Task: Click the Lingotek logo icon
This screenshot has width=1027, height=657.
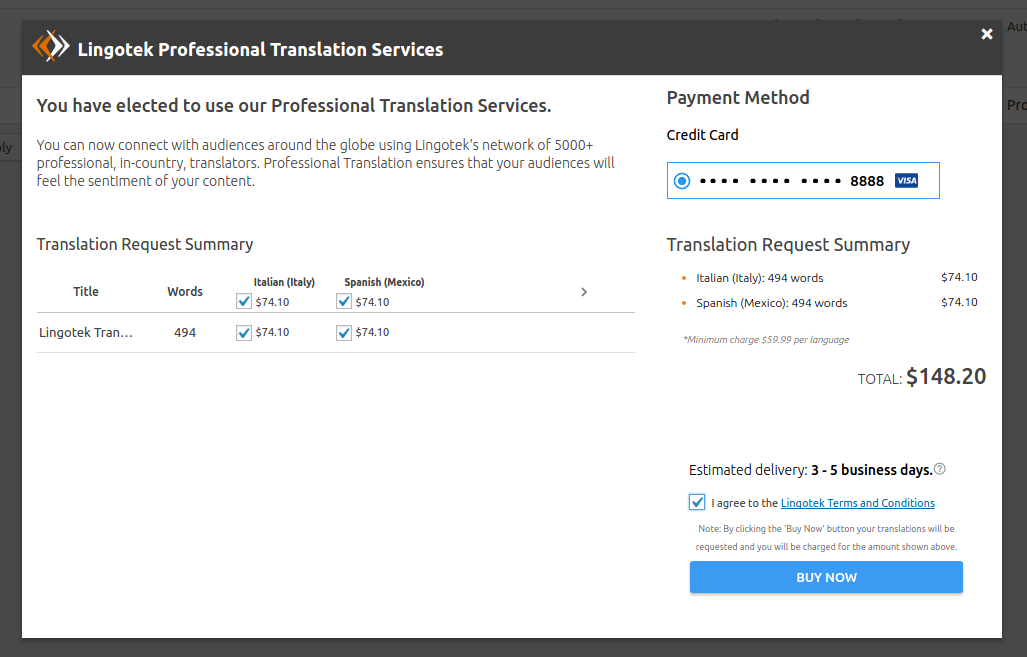Action: coord(51,47)
